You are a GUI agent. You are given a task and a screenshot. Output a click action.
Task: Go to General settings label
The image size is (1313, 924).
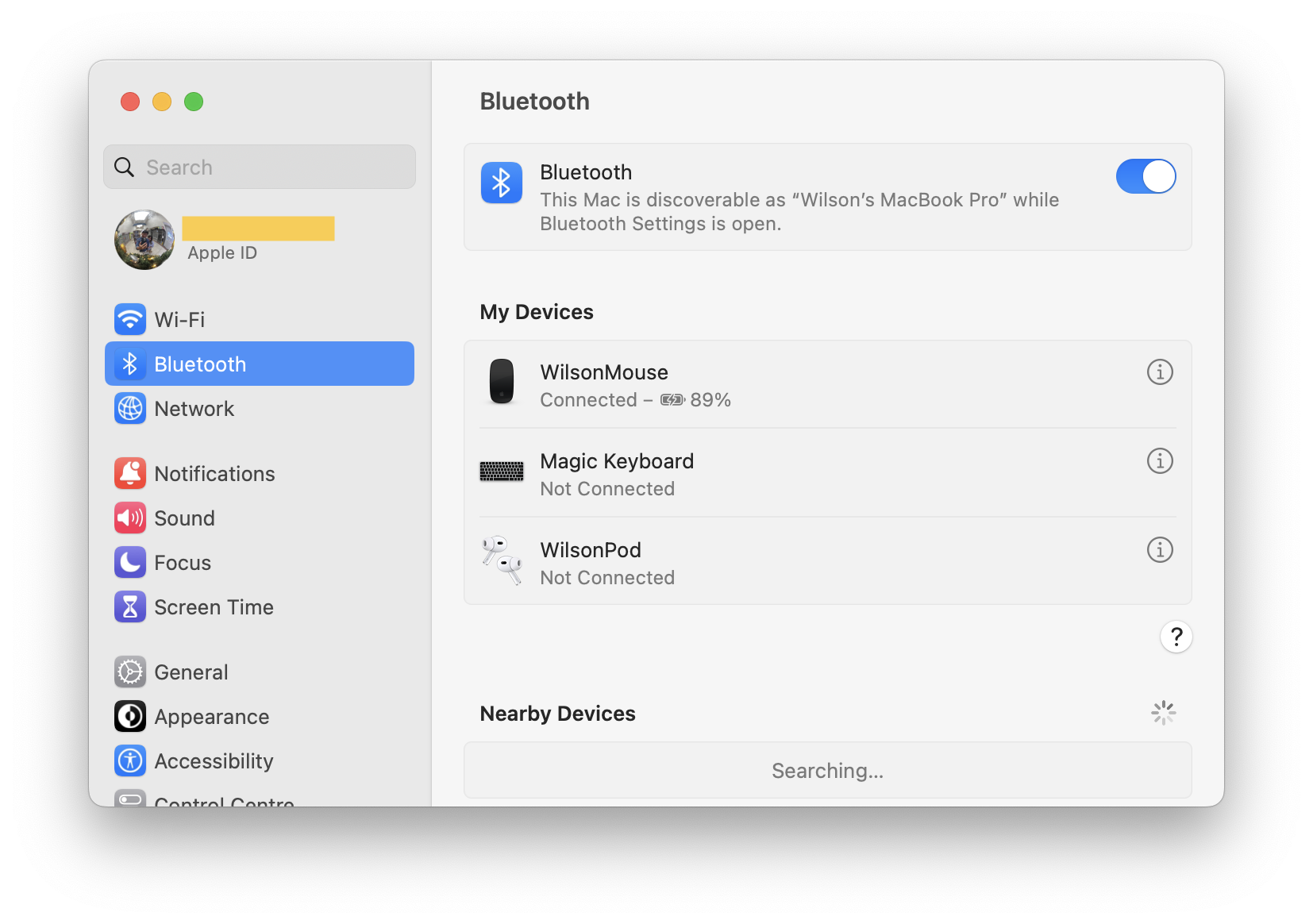pyautogui.click(x=191, y=672)
